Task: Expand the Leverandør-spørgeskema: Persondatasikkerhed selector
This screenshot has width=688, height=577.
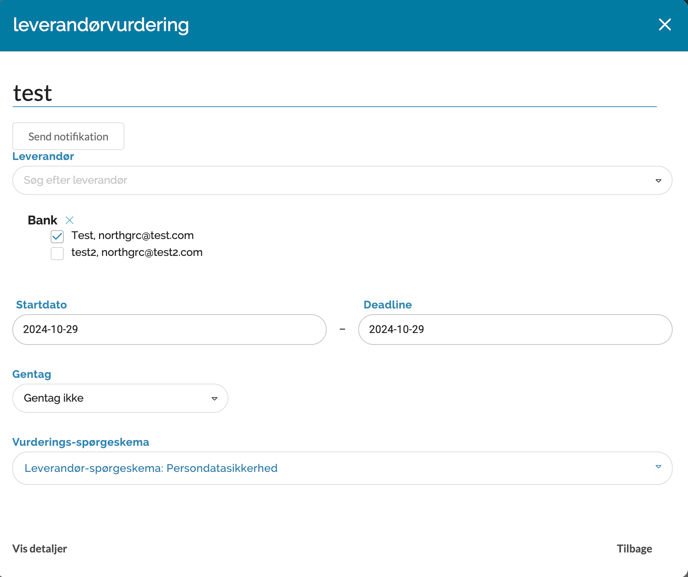Action: coord(330,468)
